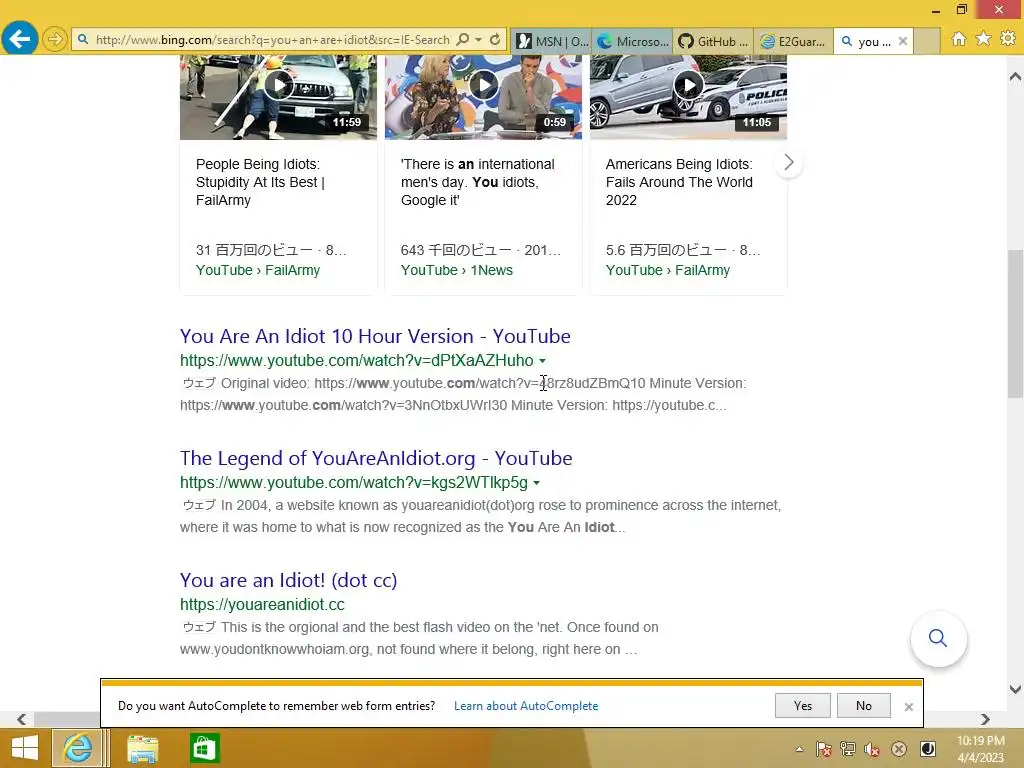Click the address bar URL field
The width and height of the screenshot is (1024, 768).
tap(272, 40)
